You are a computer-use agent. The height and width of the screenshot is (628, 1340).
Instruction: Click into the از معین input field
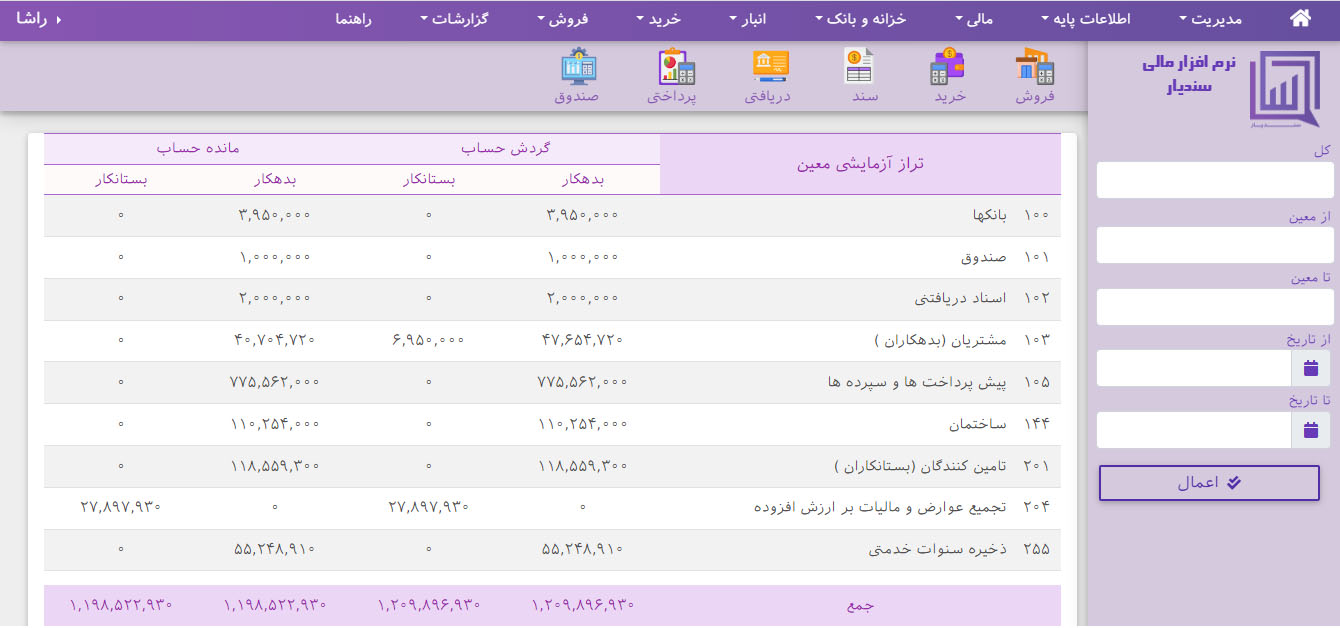[x=1214, y=245]
